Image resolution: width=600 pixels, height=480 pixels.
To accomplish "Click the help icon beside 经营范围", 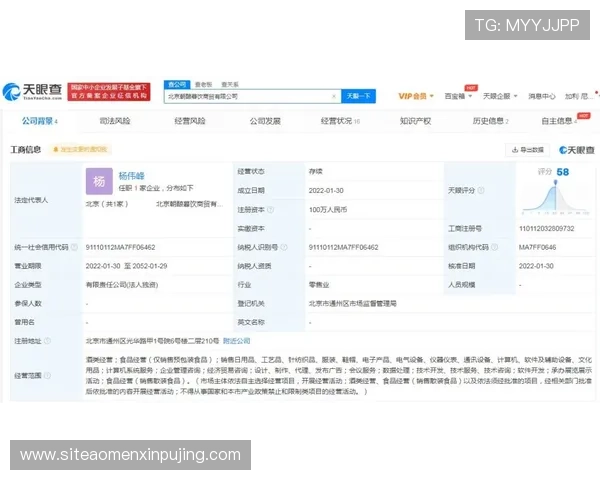I will tap(47, 376).
